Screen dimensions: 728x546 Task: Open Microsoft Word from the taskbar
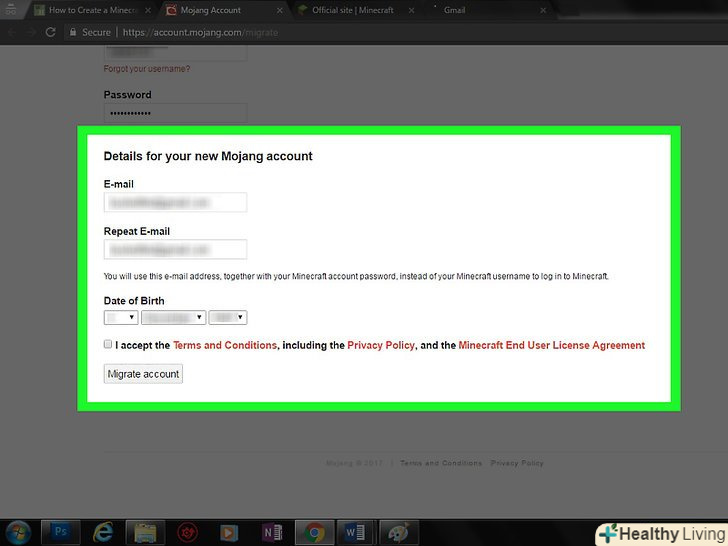pos(355,532)
